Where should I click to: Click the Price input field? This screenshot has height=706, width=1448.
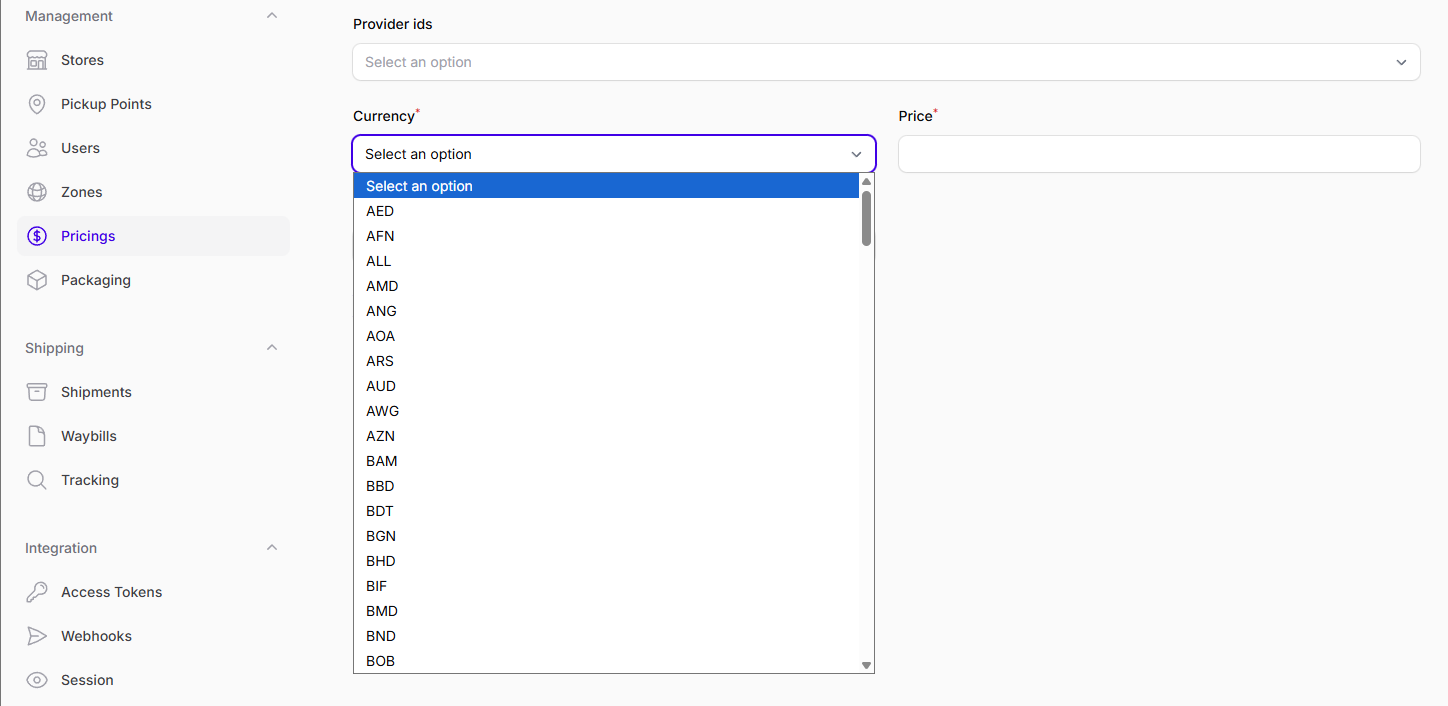click(1158, 154)
